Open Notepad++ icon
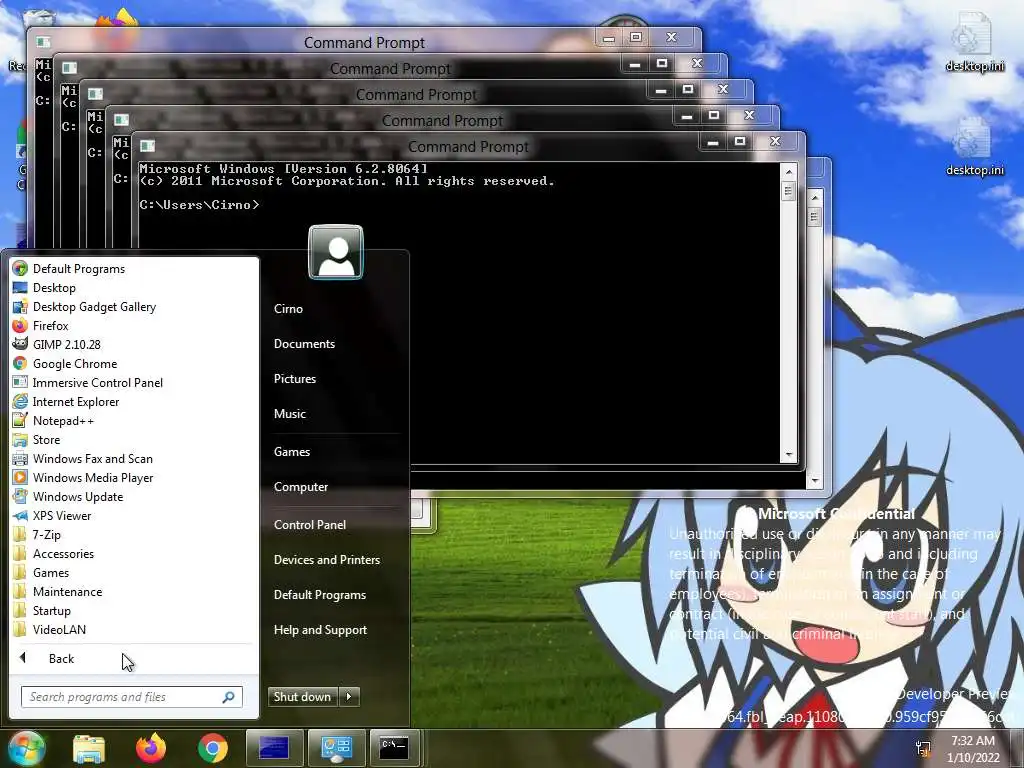This screenshot has width=1024, height=768. point(20,421)
